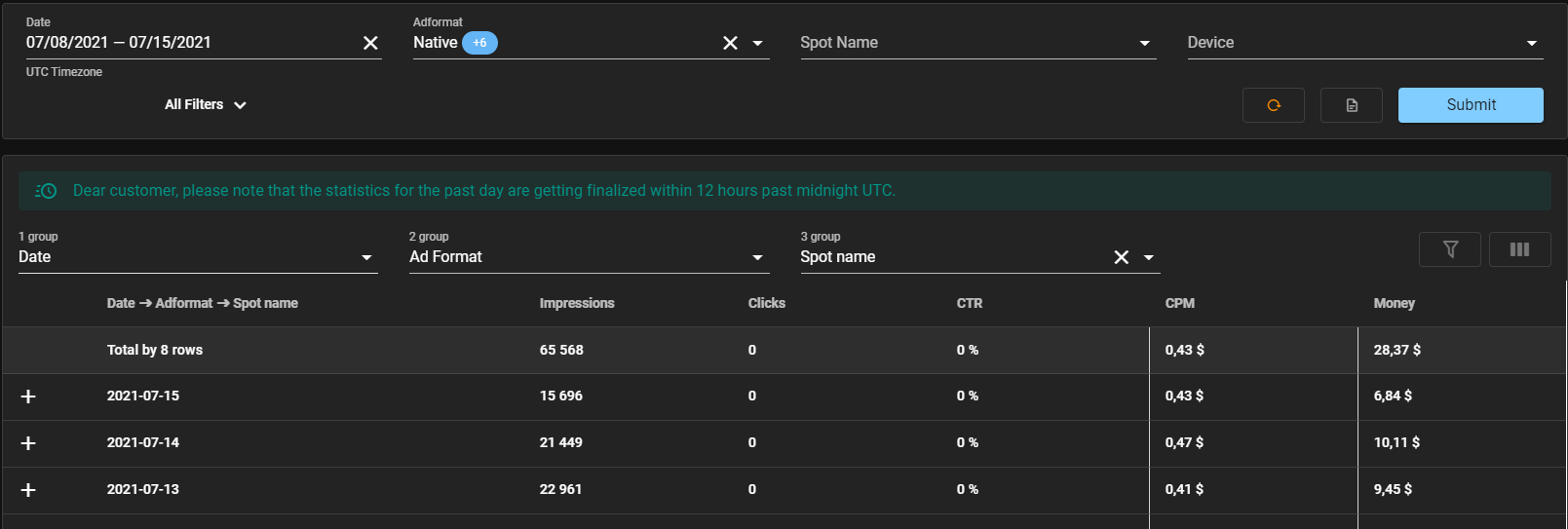Click the export document icon button
The height and width of the screenshot is (529, 1568).
click(x=1351, y=105)
